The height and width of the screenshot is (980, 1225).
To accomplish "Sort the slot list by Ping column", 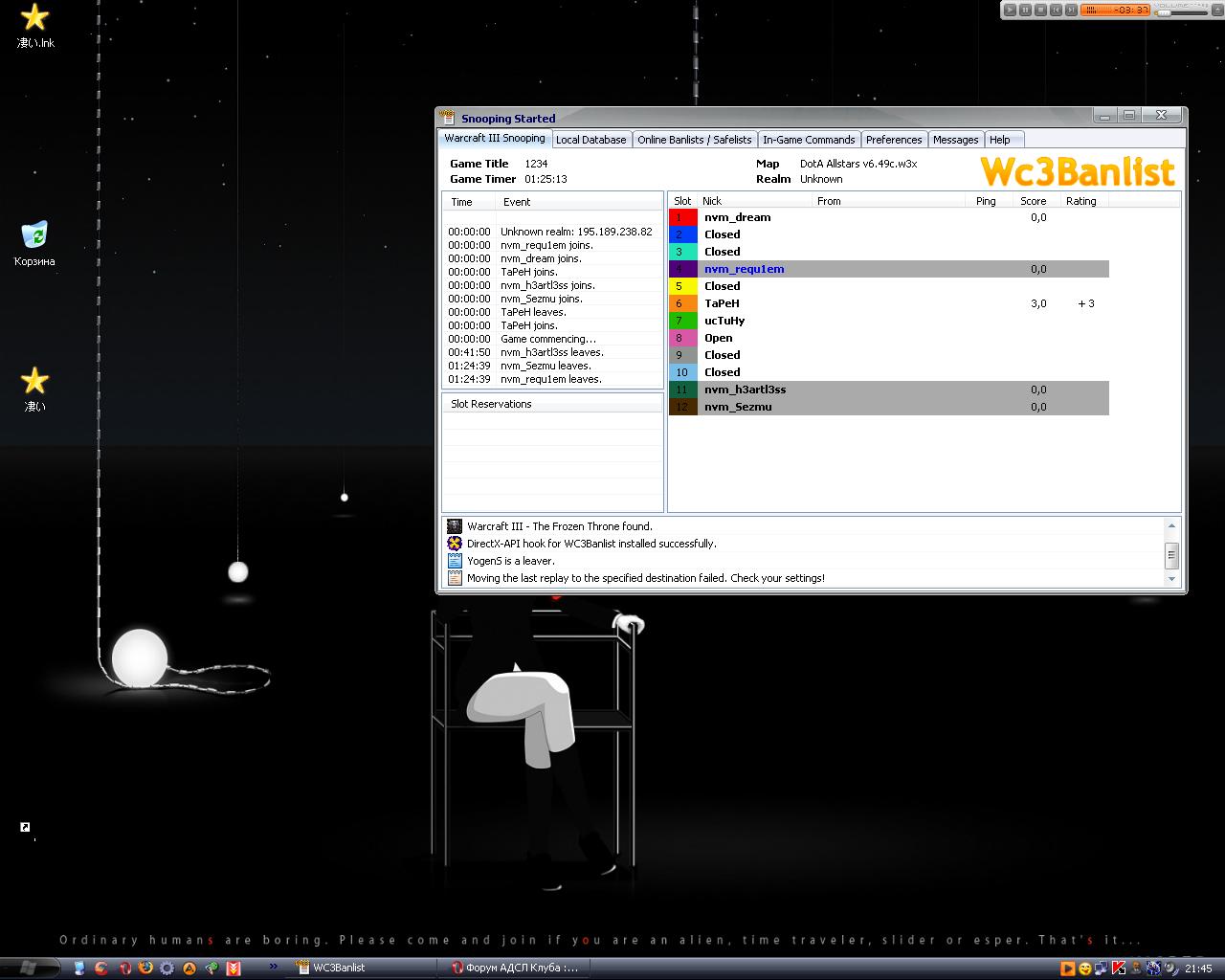I will pyautogui.click(x=986, y=201).
